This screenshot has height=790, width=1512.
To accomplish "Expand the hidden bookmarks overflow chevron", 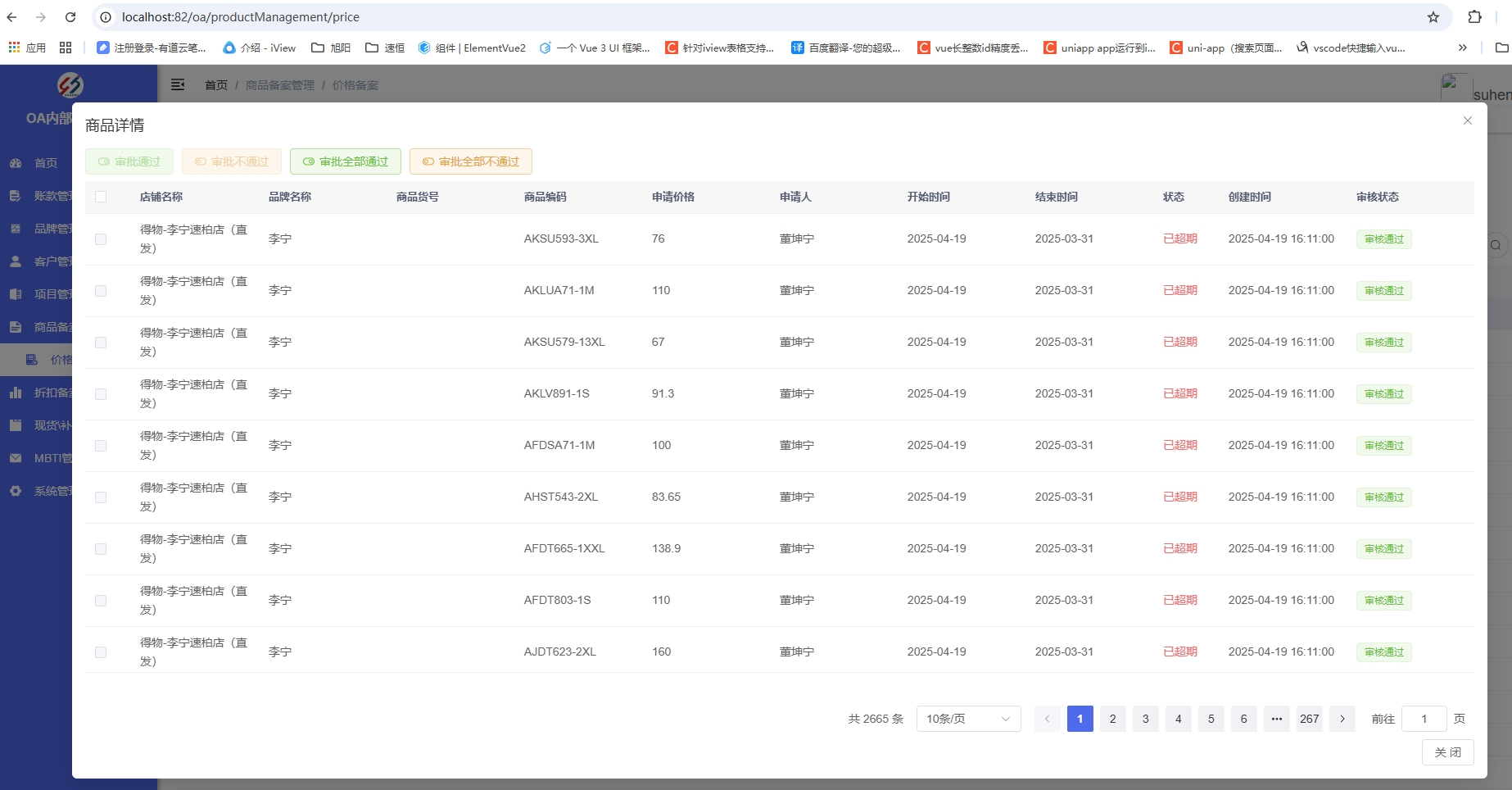I will click(1462, 48).
